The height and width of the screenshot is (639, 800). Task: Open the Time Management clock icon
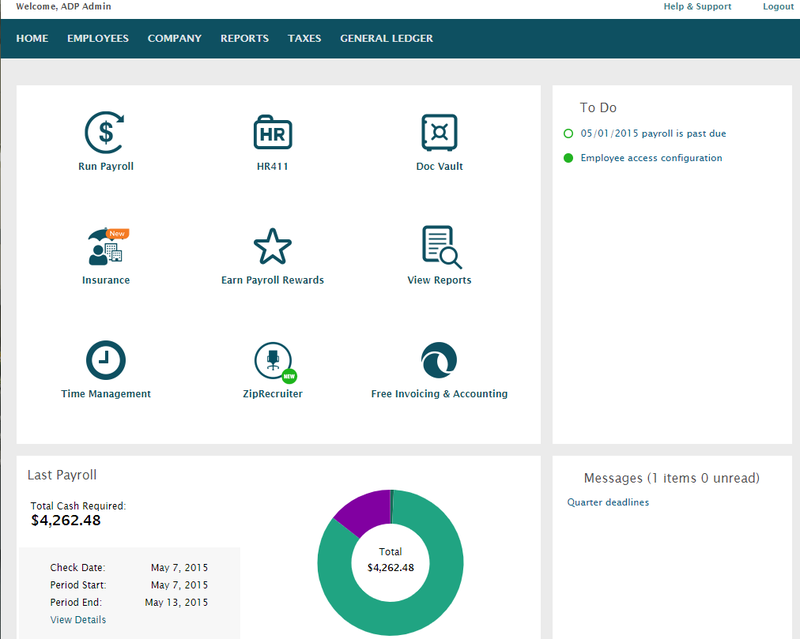pyautogui.click(x=106, y=360)
